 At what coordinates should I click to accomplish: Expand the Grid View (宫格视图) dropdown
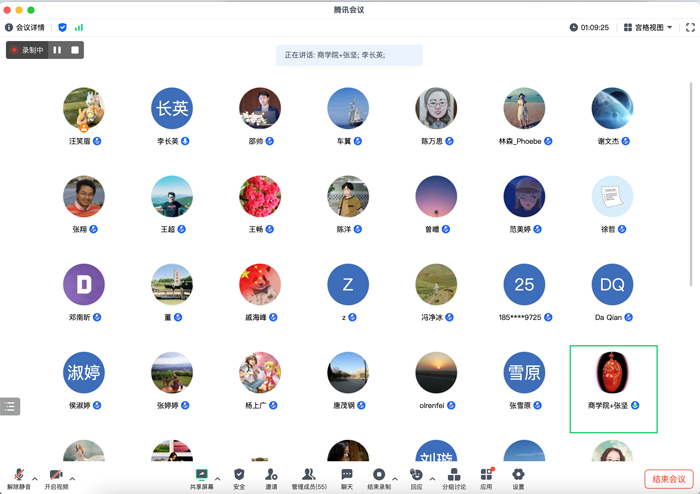pyautogui.click(x=648, y=28)
